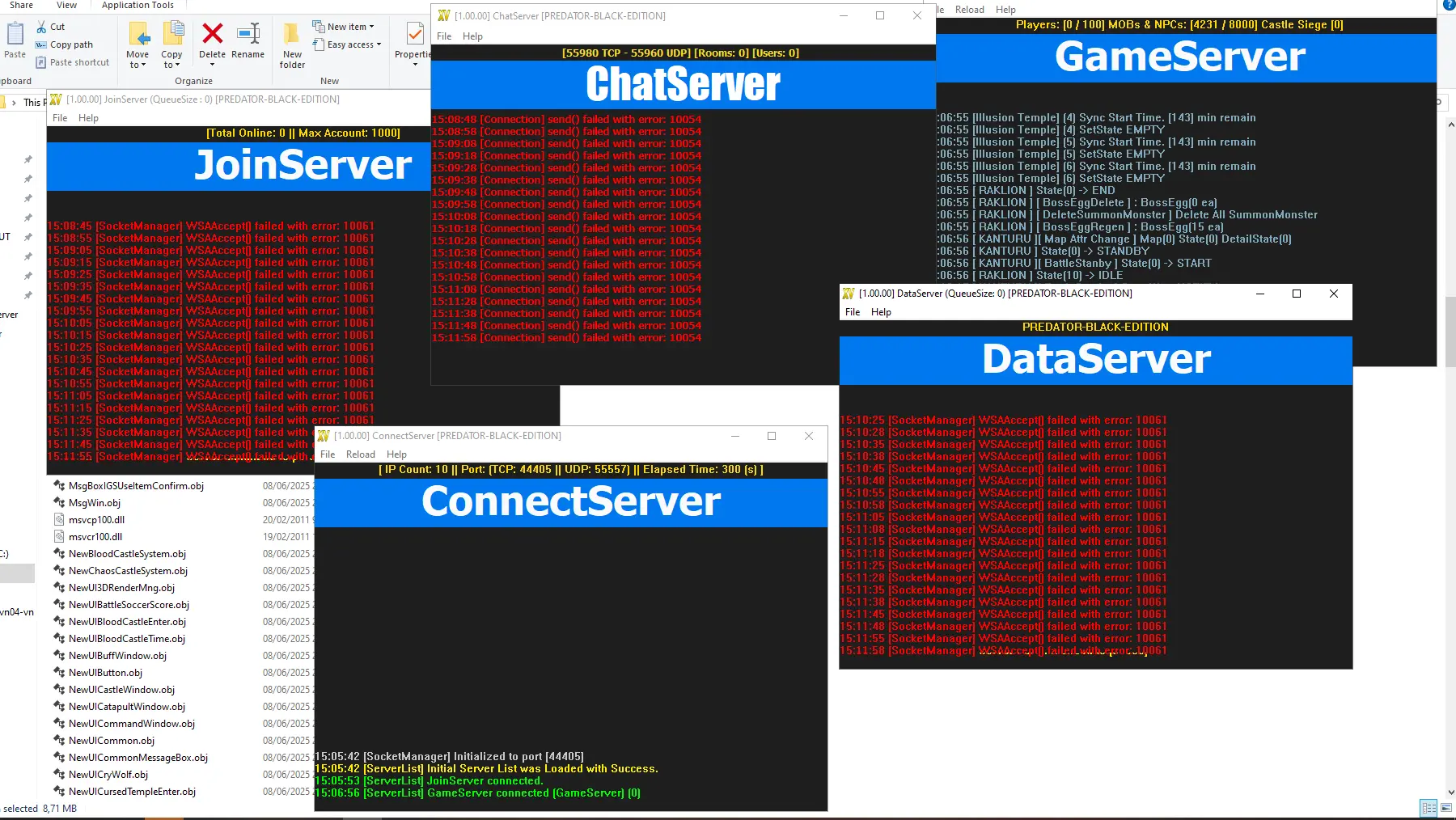The height and width of the screenshot is (820, 1456).
Task: Click the Cut icon in Explorer ribbon
Action: [x=41, y=27]
